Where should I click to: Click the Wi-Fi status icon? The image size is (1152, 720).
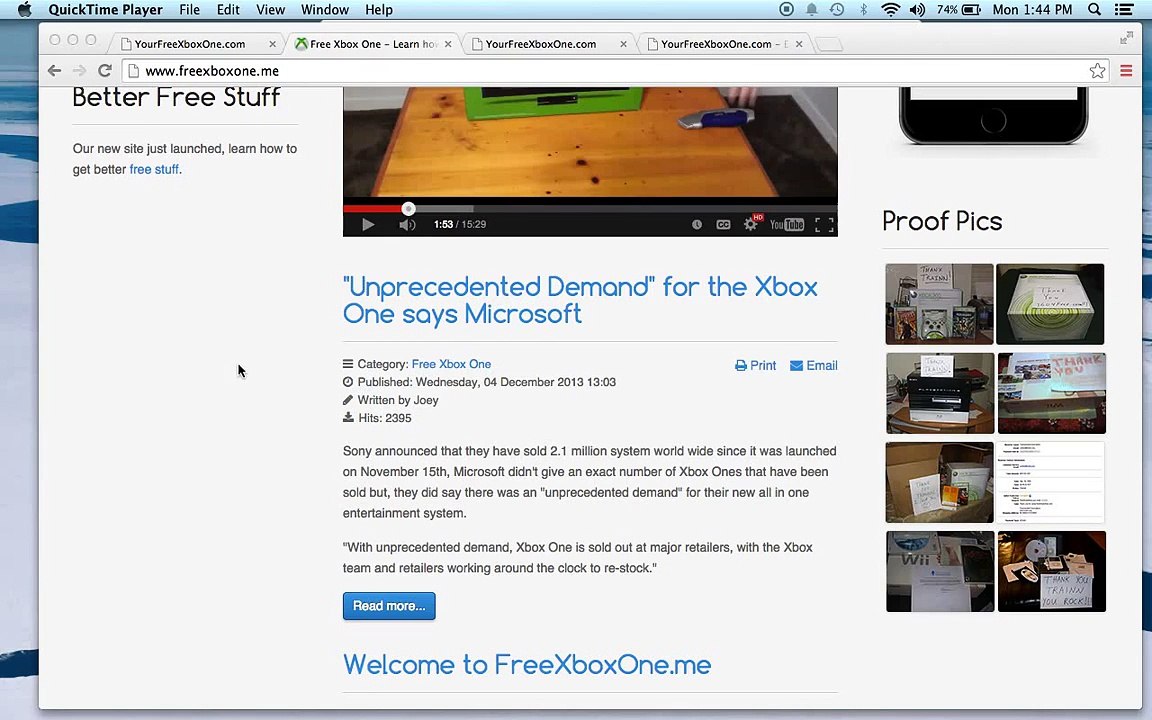pos(890,10)
